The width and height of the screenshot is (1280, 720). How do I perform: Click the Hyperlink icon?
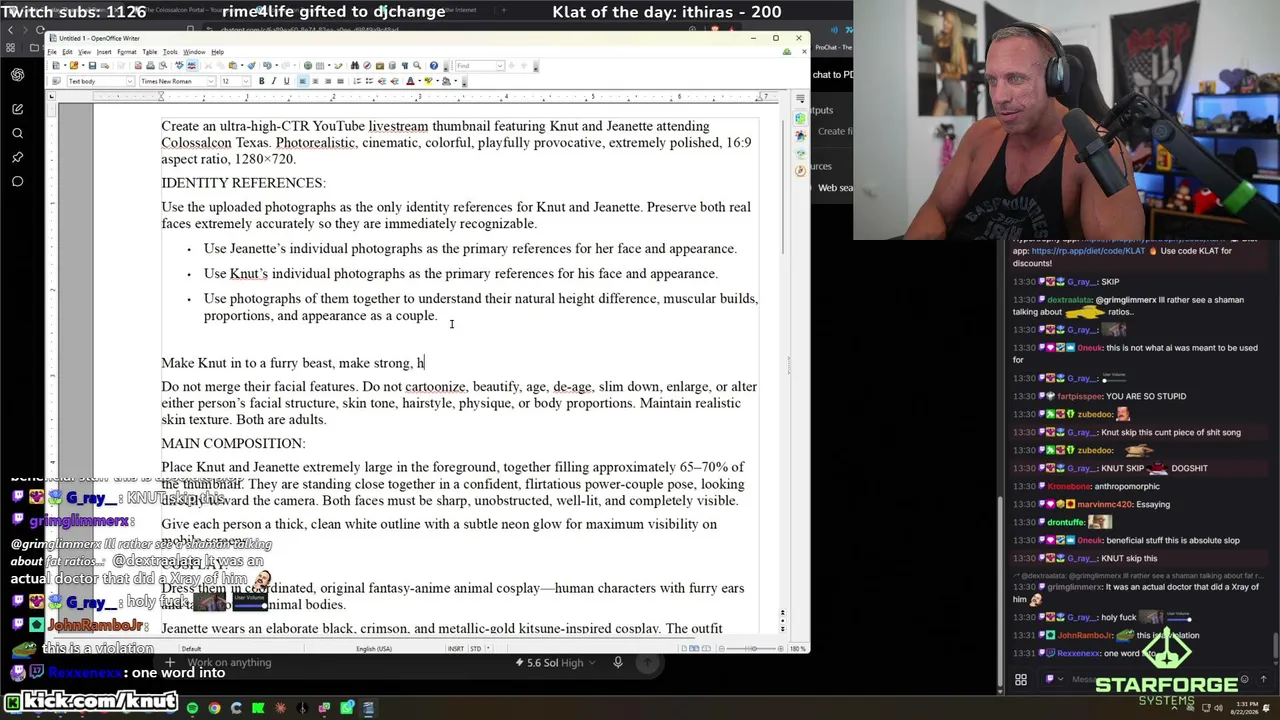click(308, 66)
